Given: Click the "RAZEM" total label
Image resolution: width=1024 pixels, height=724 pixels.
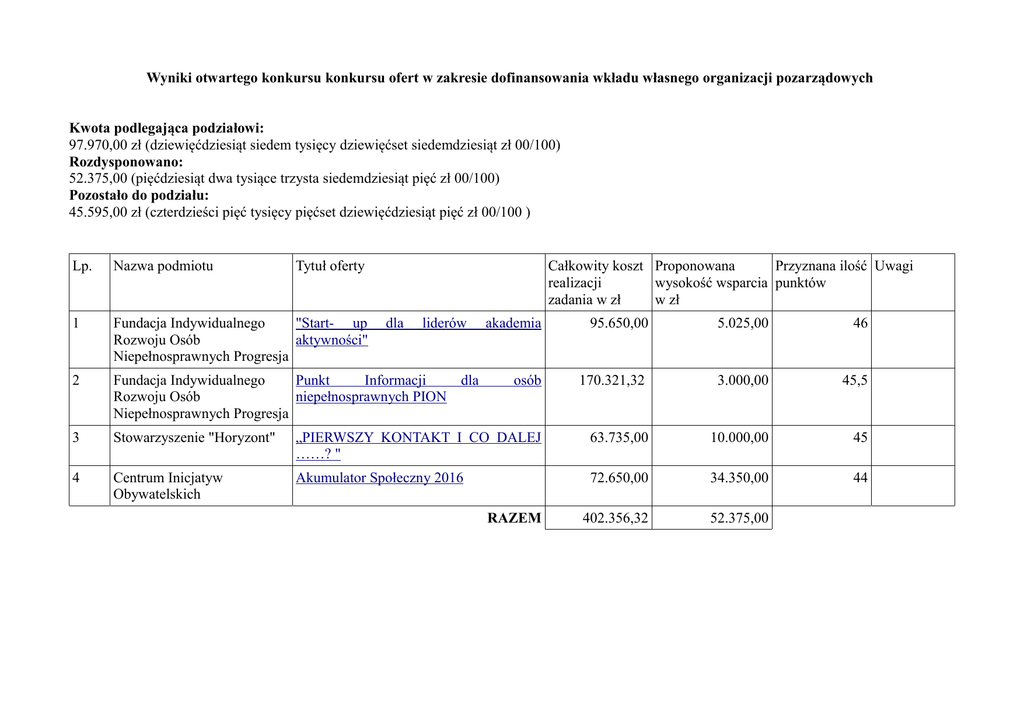Looking at the screenshot, I should (513, 518).
